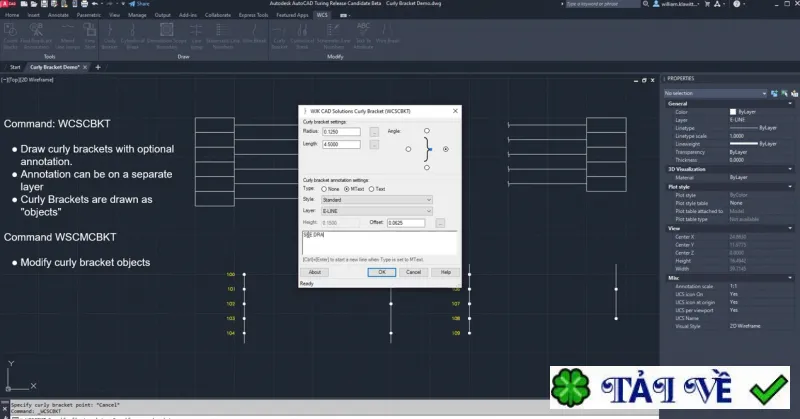Click the Share icon in title bar

click(x=139, y=4)
